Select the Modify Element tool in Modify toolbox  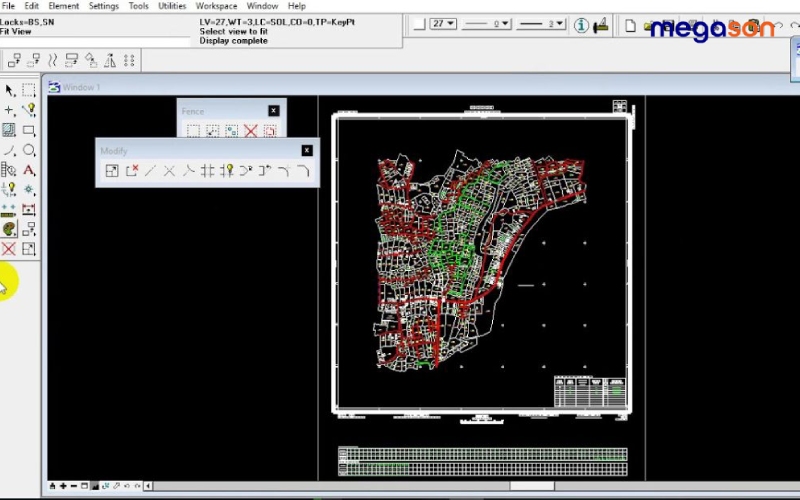point(112,171)
